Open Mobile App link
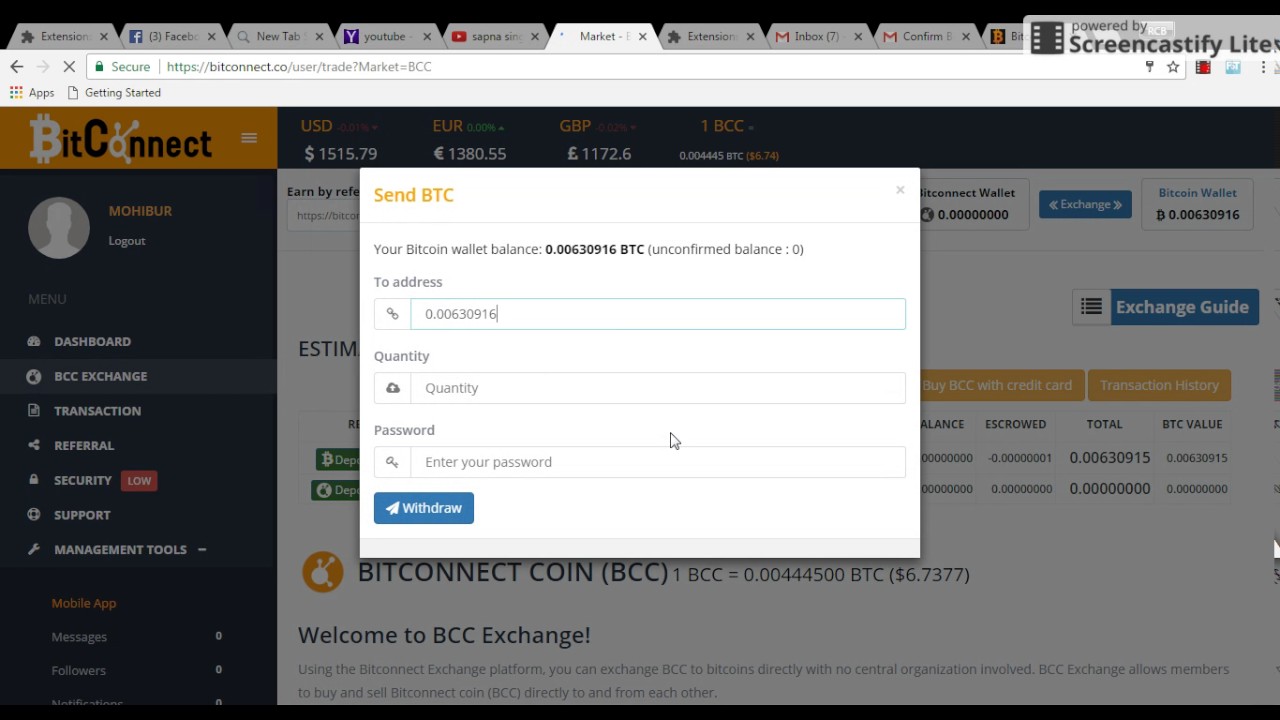The image size is (1280, 720). pos(84,603)
